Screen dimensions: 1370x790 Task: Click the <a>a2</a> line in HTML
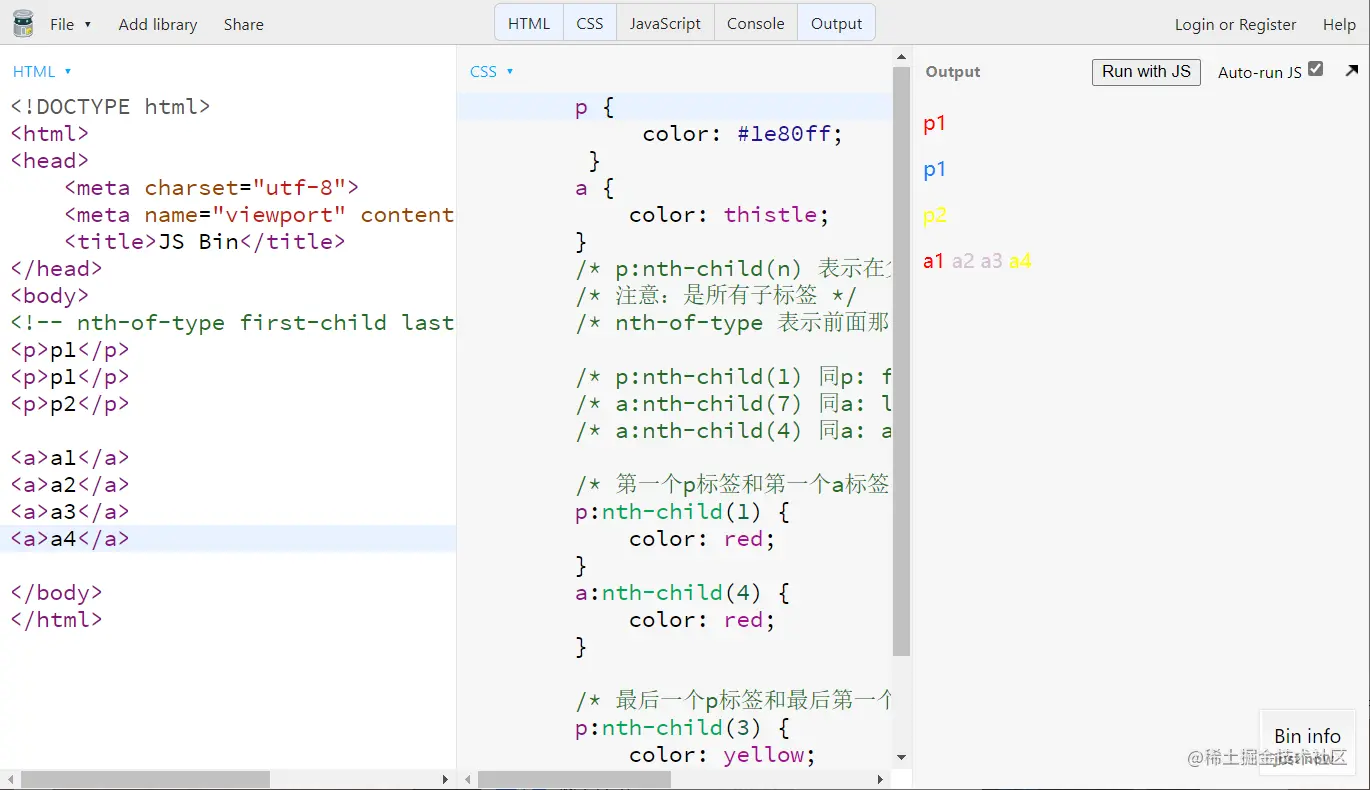tap(70, 485)
